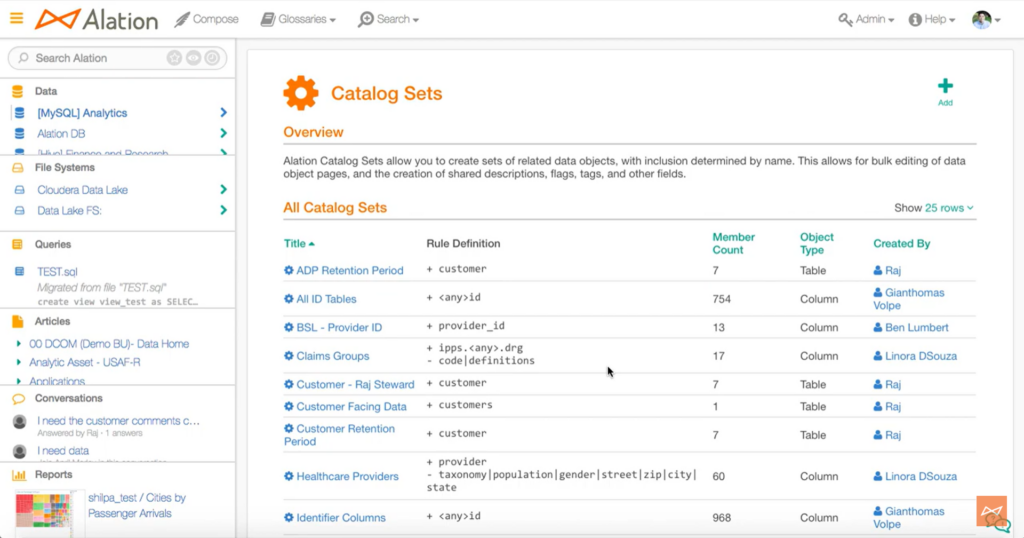
Task: Sort by Object Type column
Action: (x=816, y=244)
